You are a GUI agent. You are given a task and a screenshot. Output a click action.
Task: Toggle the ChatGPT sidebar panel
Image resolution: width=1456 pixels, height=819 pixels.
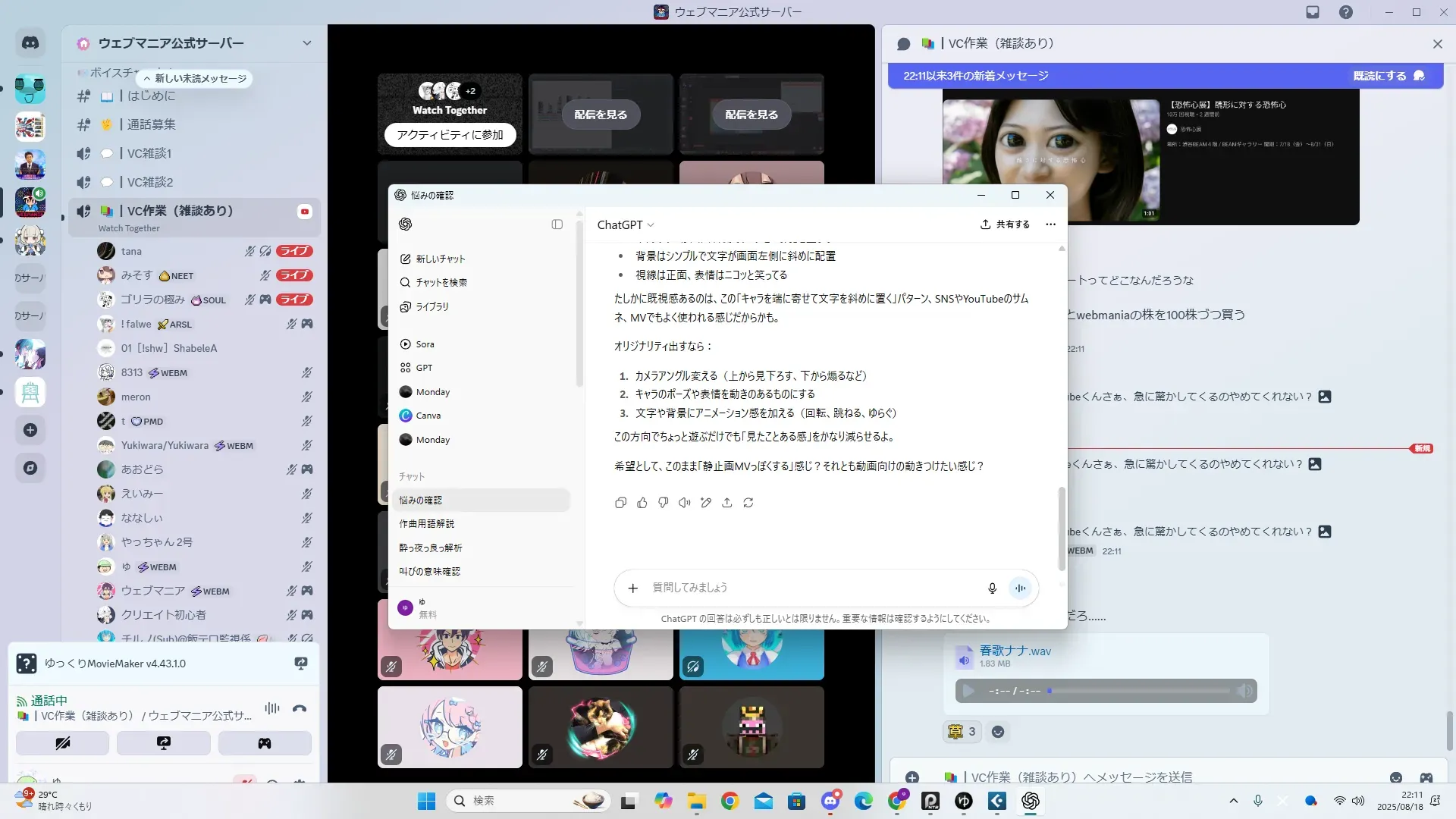(x=557, y=224)
